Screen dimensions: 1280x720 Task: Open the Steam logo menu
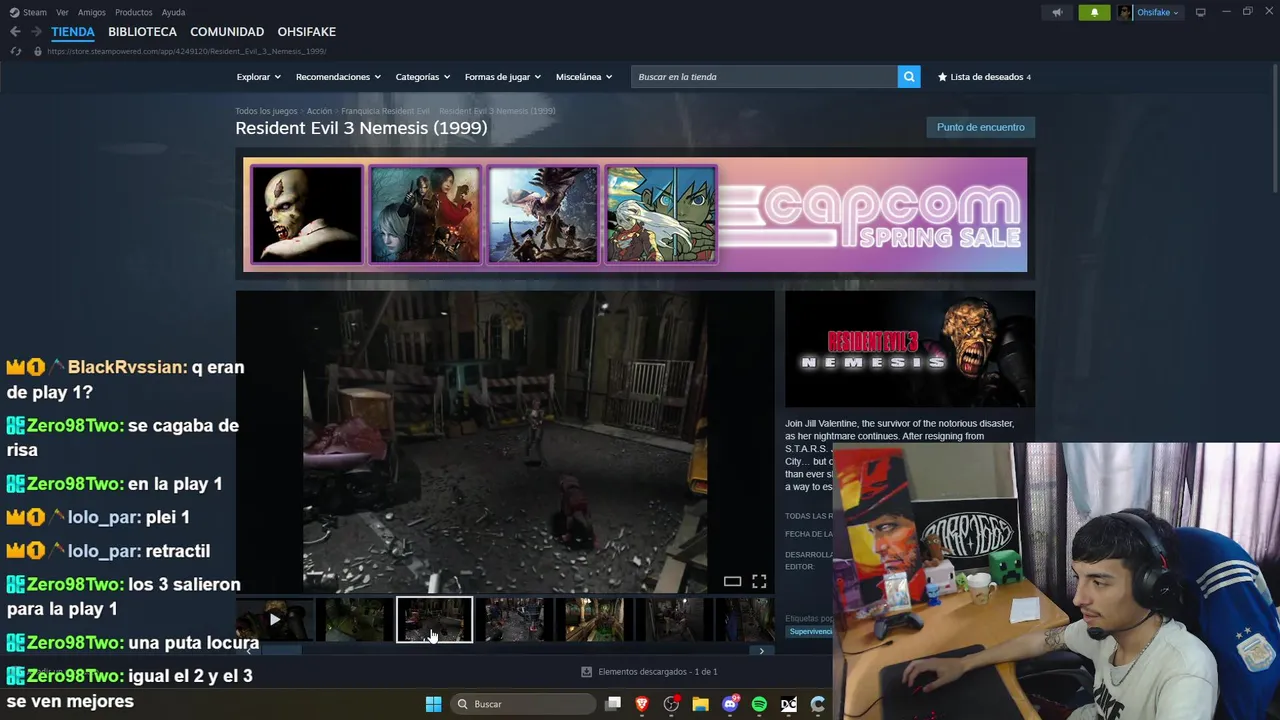[28, 12]
